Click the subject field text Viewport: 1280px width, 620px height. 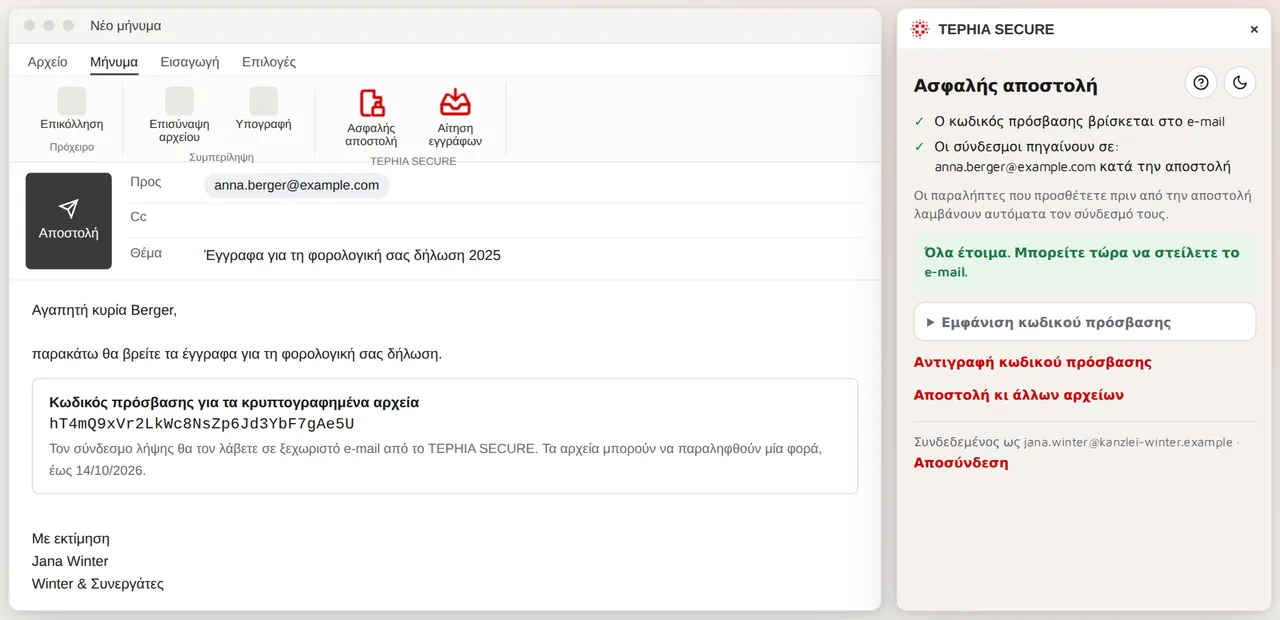click(353, 255)
